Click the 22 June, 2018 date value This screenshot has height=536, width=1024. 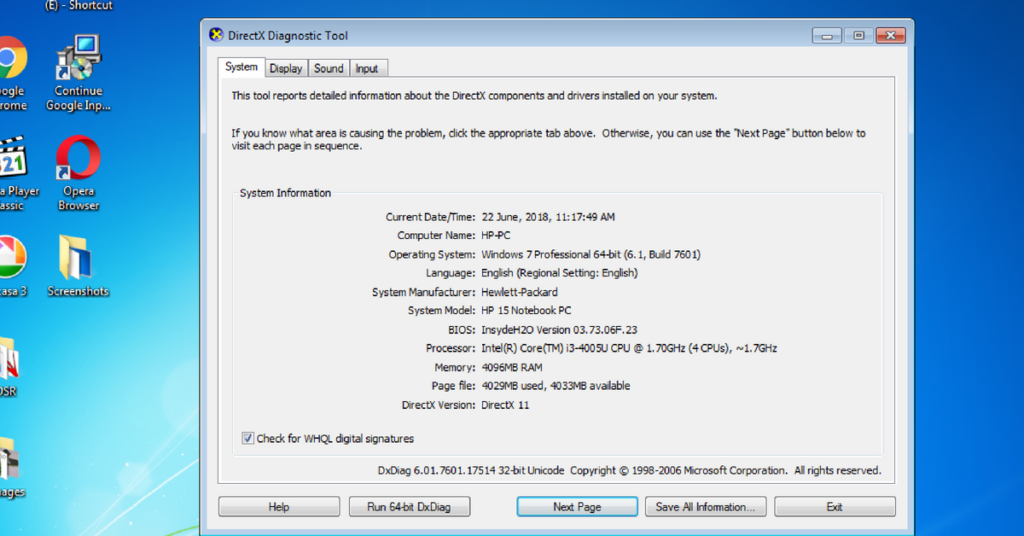click(x=548, y=217)
